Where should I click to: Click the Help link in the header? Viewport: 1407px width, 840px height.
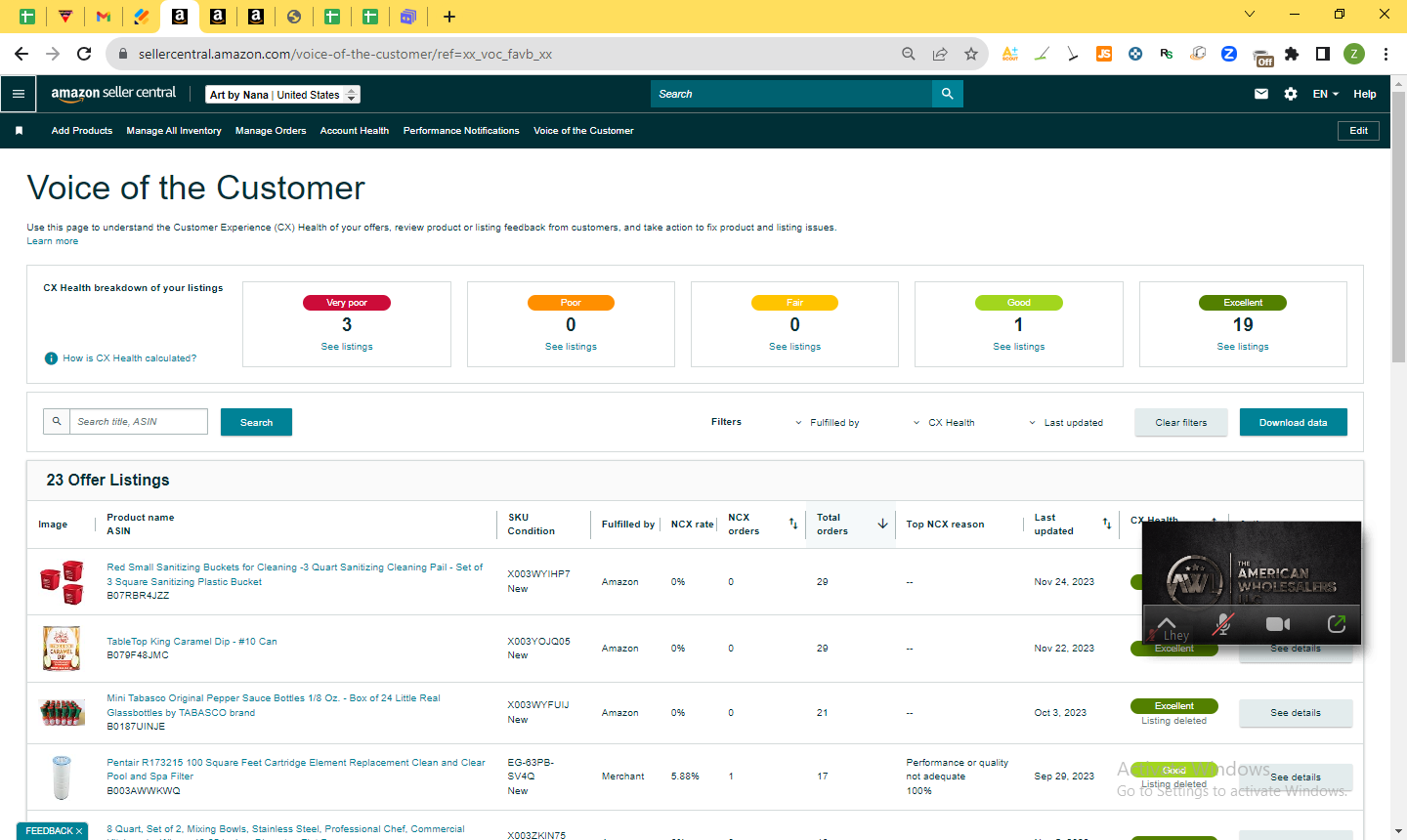tap(1365, 94)
